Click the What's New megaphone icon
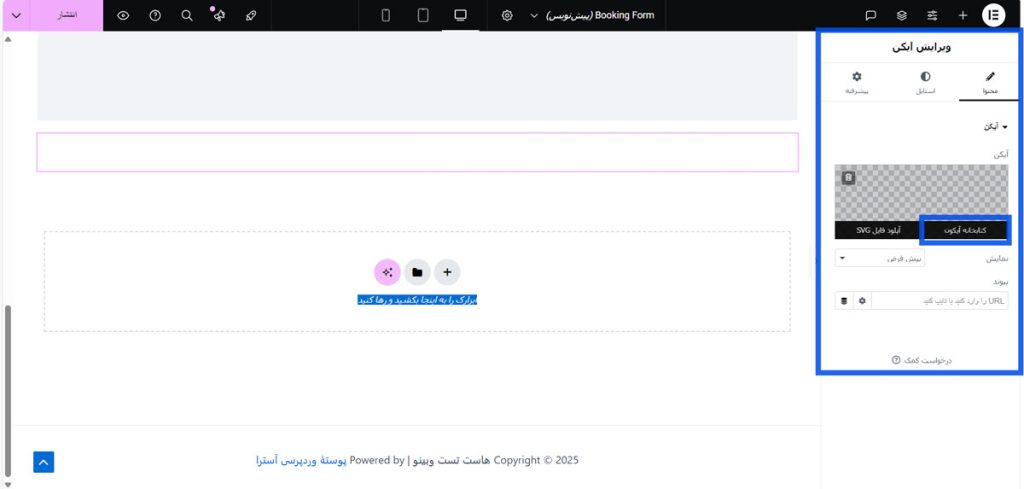The width and height of the screenshot is (1024, 489). coord(218,15)
